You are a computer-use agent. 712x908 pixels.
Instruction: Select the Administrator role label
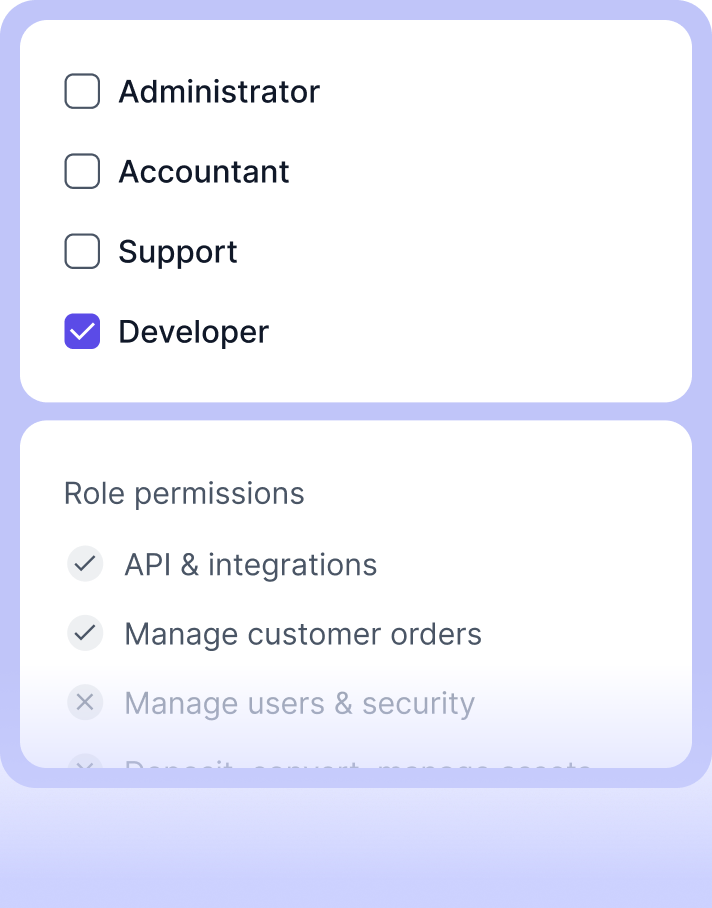point(219,92)
